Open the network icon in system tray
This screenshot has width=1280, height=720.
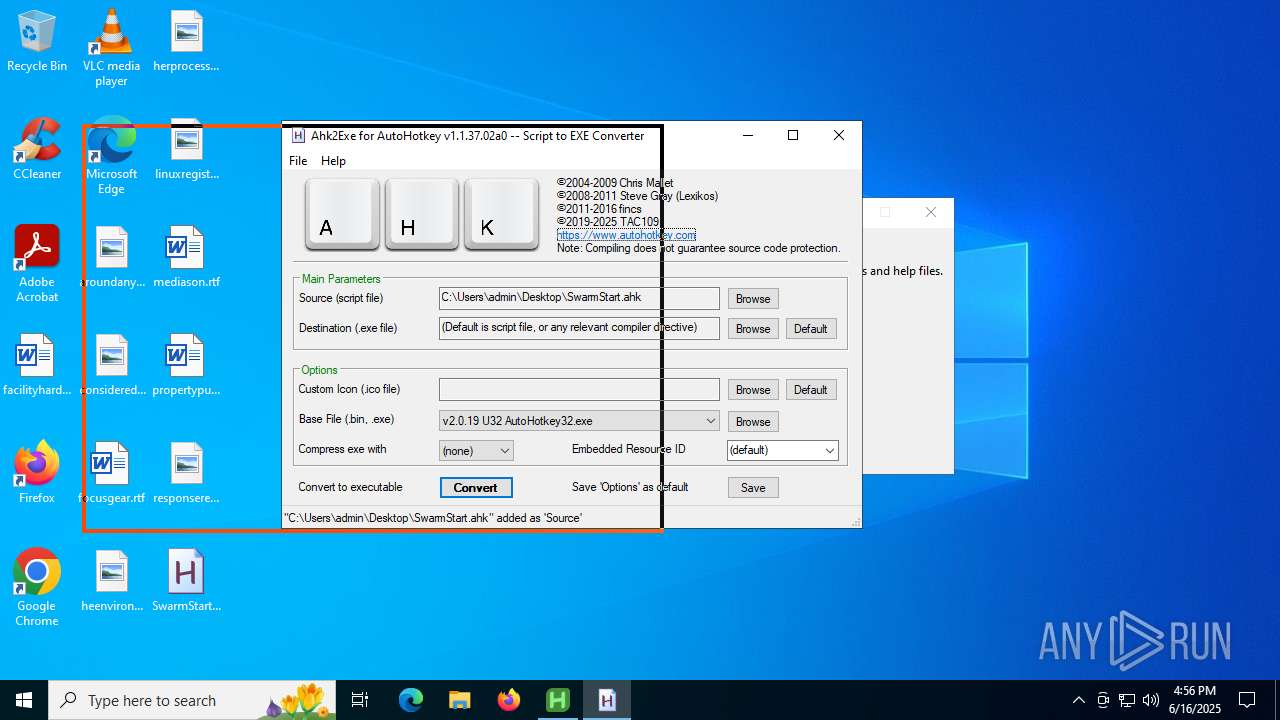[1127, 700]
